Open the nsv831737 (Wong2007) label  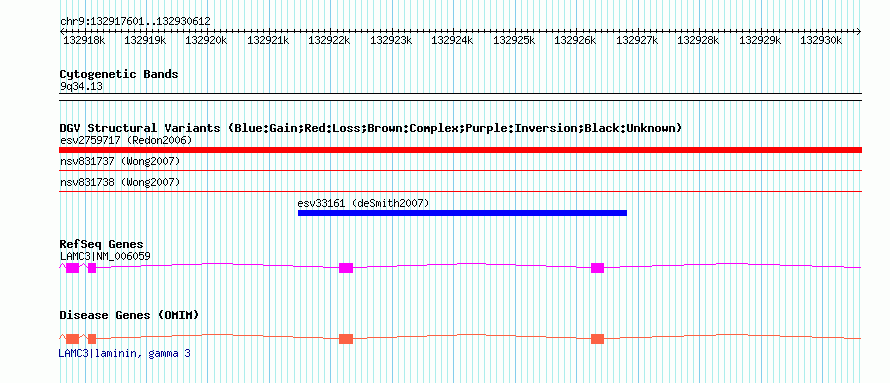pos(120,162)
